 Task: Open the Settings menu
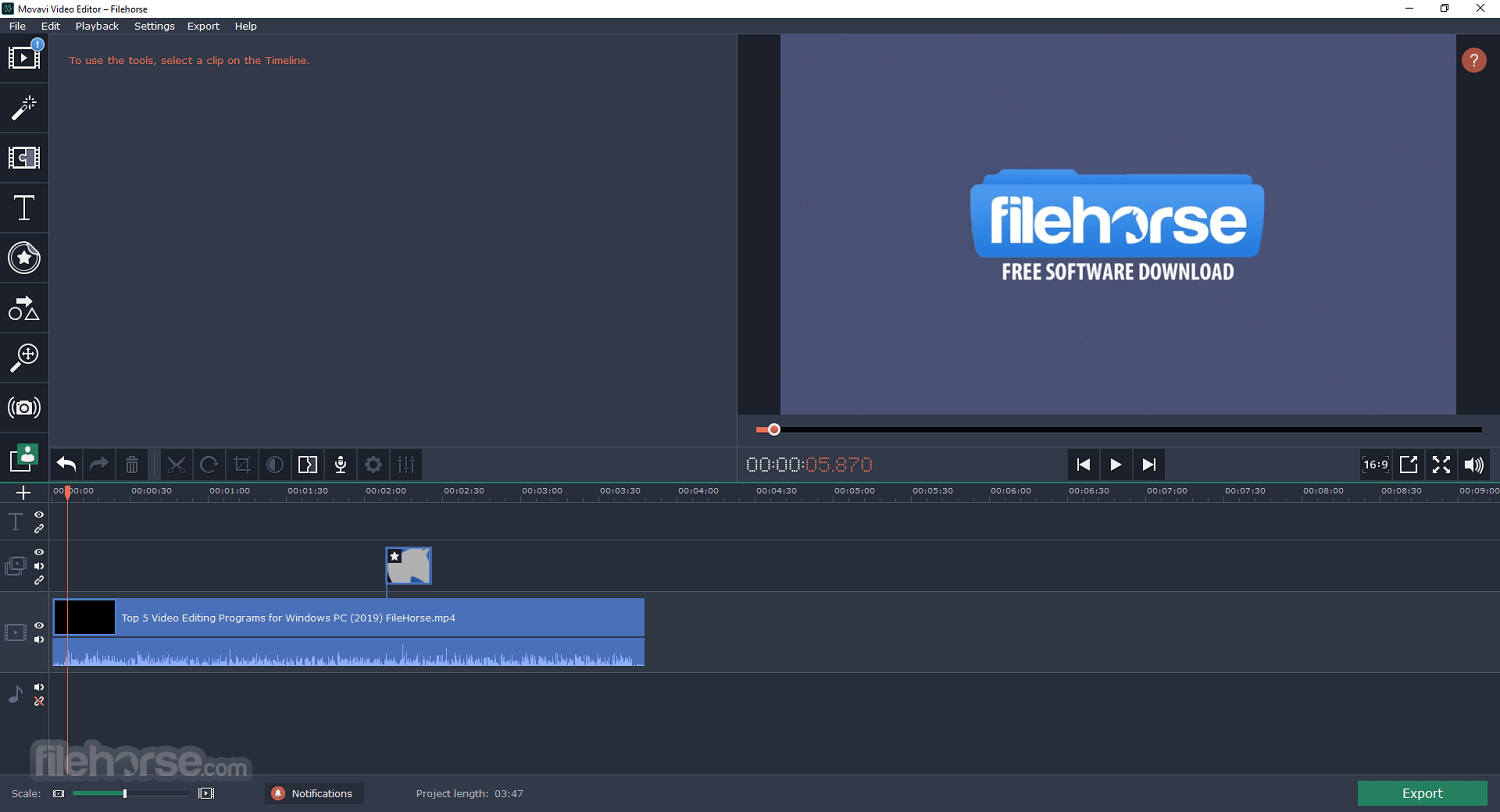[154, 26]
